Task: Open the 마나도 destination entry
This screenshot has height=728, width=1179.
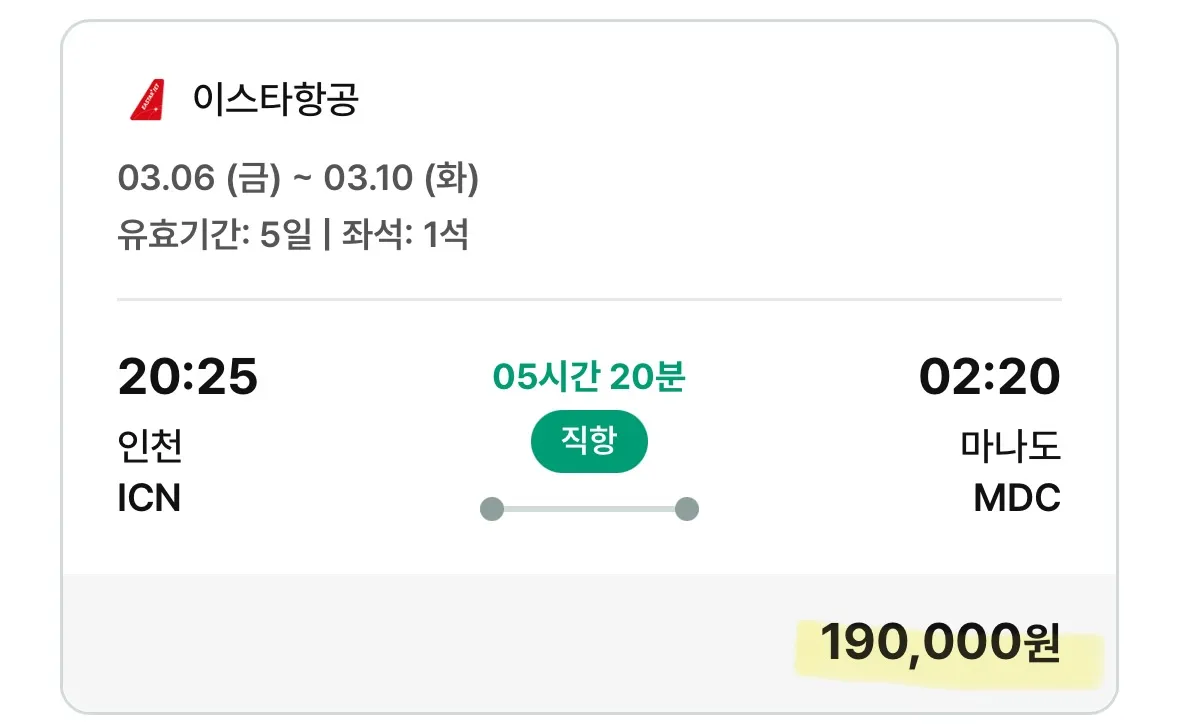Action: click(1010, 448)
